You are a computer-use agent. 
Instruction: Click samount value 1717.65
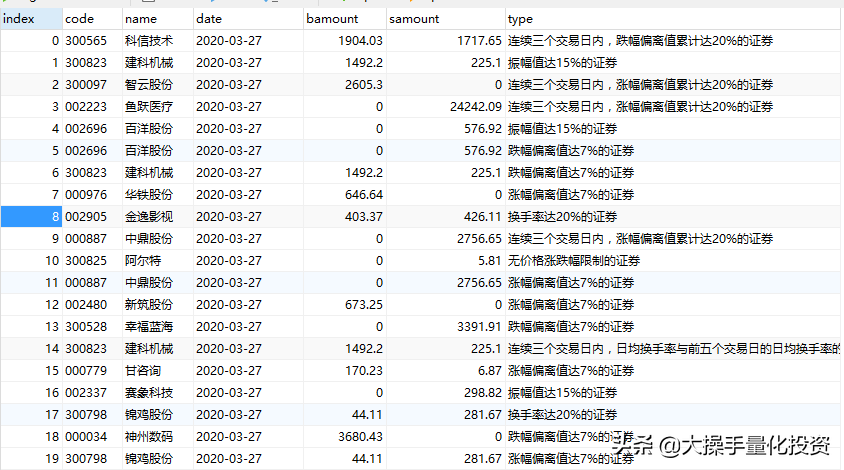coord(479,41)
